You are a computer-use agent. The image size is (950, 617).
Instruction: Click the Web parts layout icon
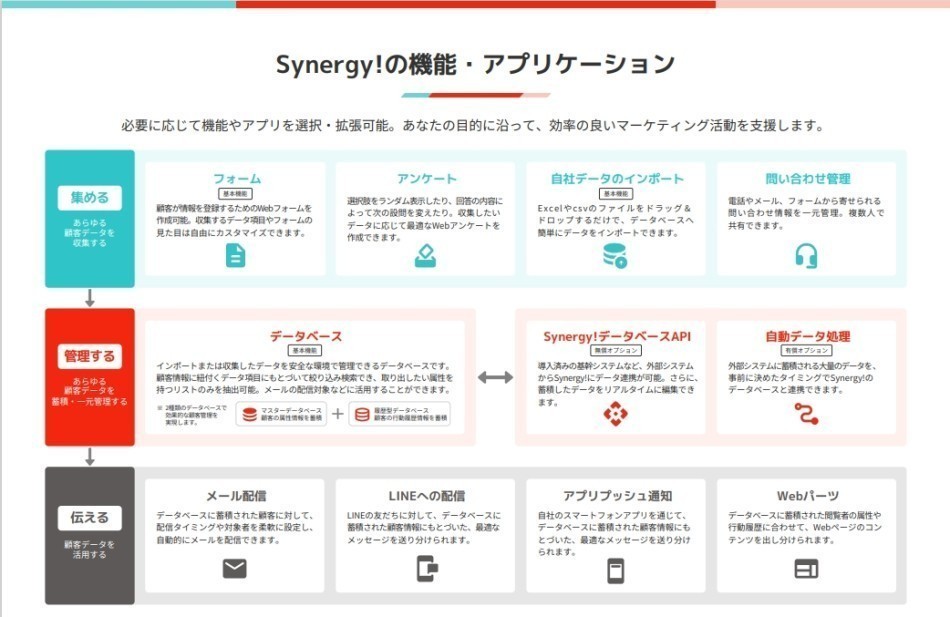[806, 570]
